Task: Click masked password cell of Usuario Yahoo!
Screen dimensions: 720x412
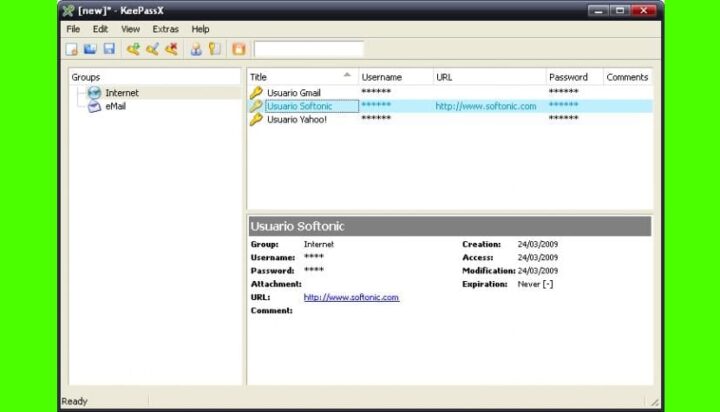Action: coord(563,118)
